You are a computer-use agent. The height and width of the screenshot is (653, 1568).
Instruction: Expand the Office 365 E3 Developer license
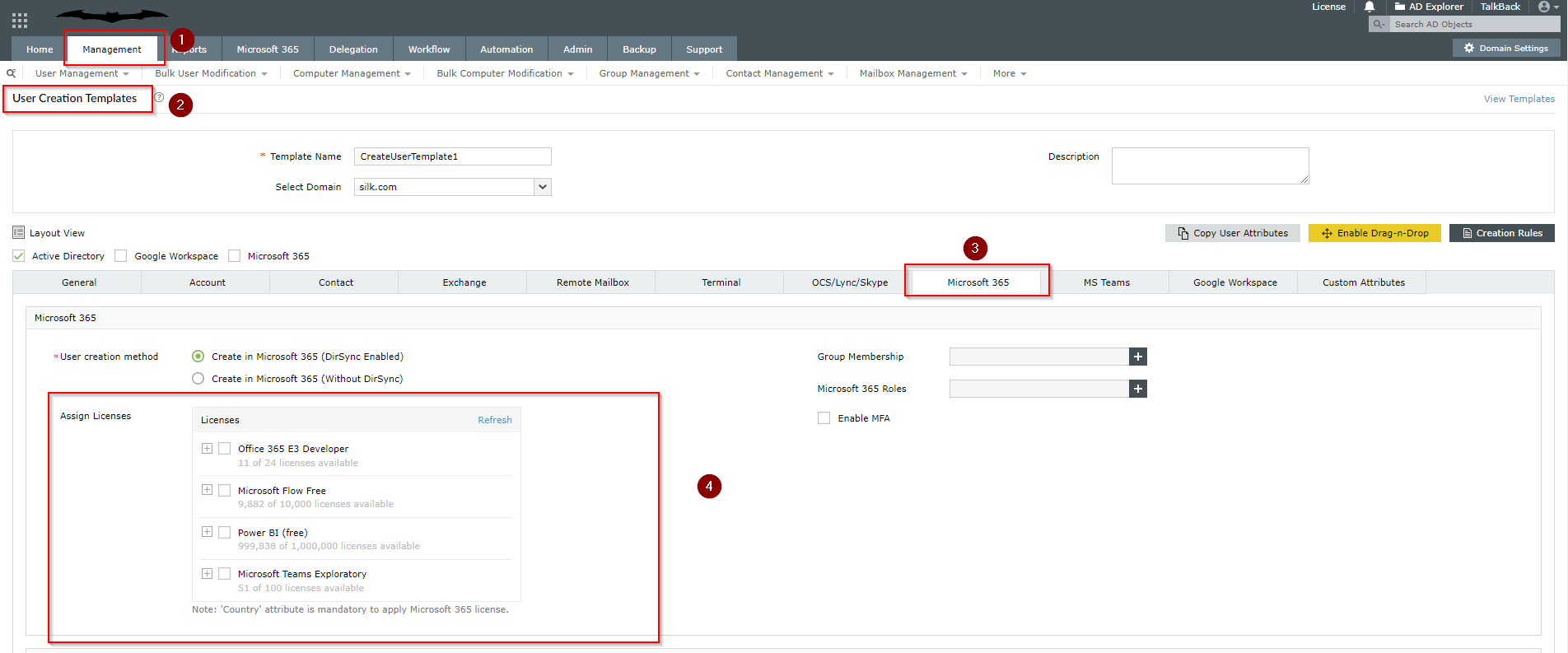(207, 449)
